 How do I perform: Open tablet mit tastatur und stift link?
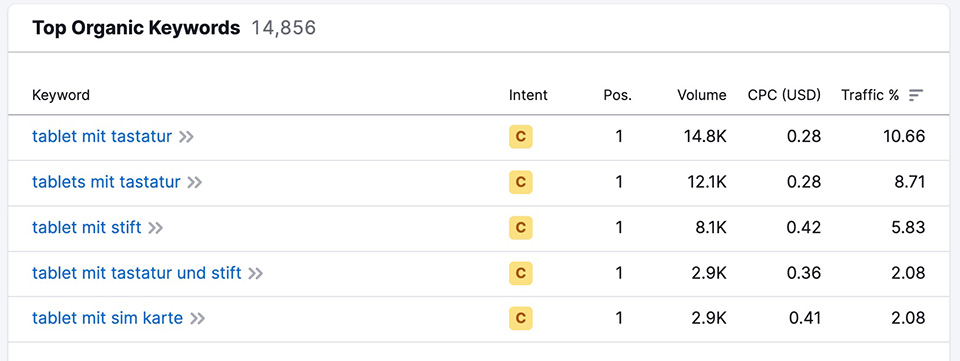point(137,272)
